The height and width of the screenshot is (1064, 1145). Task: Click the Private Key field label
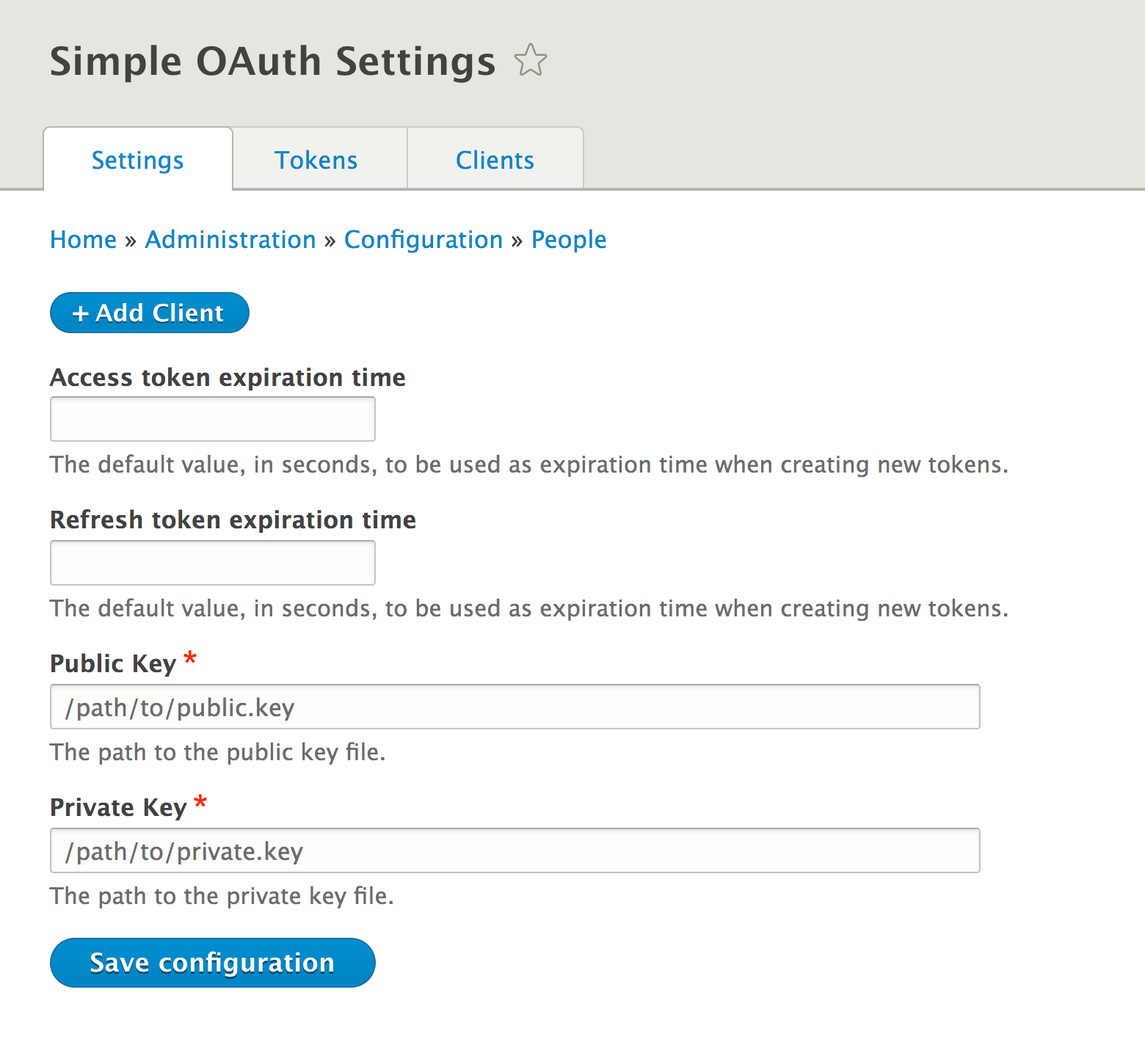click(x=118, y=807)
